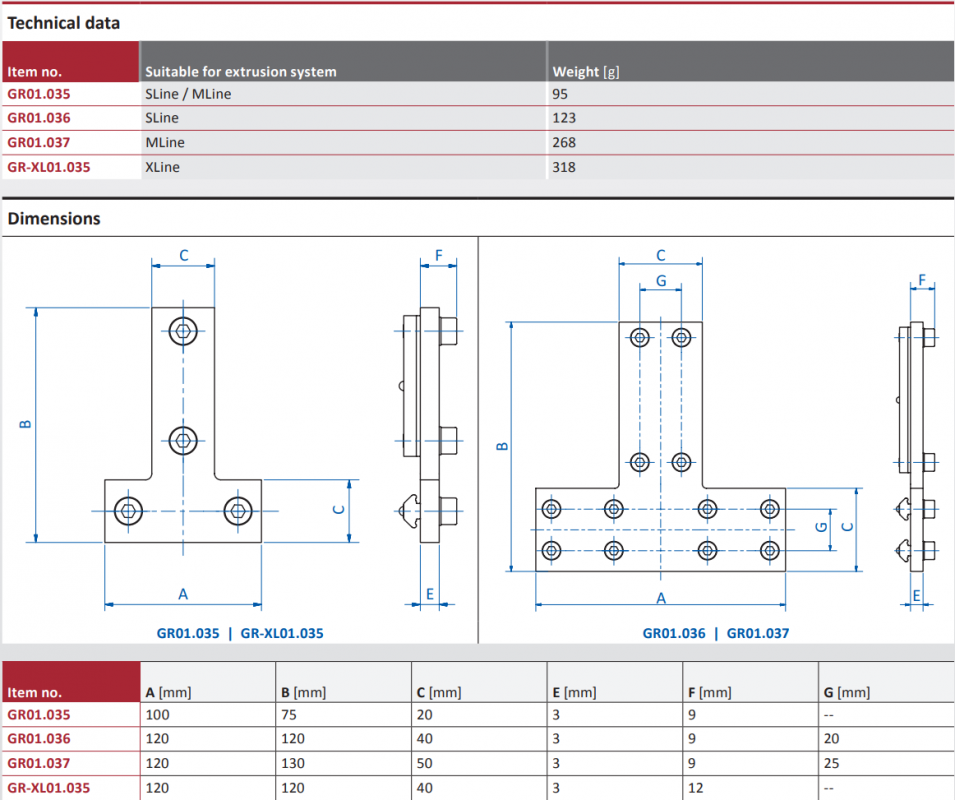
Task: Click GR01.037 in the technical data table
Action: [x=39, y=142]
